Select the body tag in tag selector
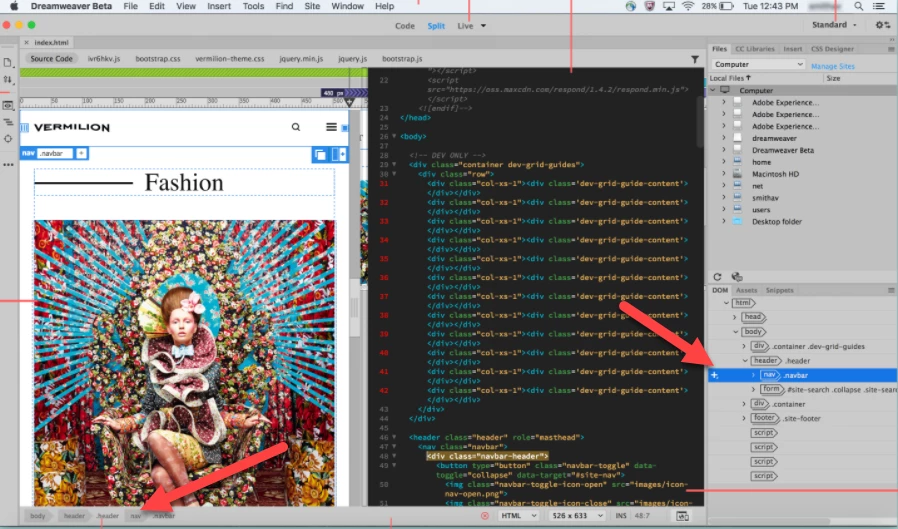Screen dimensions: 898x529 (38, 516)
